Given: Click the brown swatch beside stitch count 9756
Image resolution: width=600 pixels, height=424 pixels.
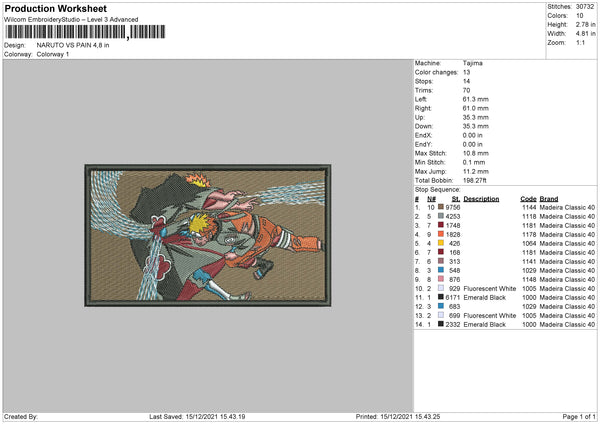Looking at the screenshot, I should click(x=441, y=207).
